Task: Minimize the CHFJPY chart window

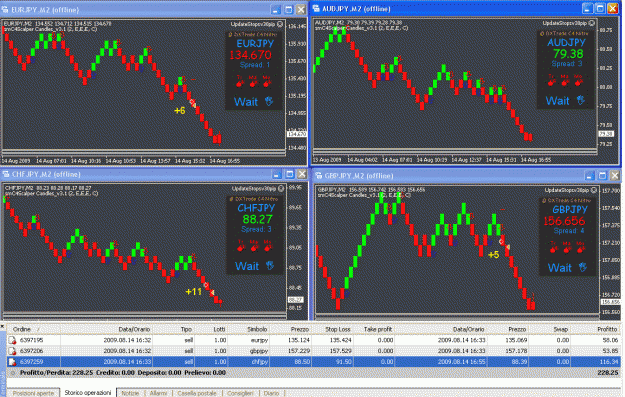Action: pos(276,174)
